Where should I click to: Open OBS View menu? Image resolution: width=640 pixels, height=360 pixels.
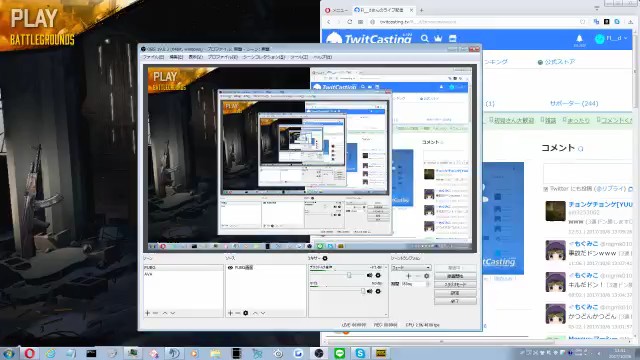point(196,57)
